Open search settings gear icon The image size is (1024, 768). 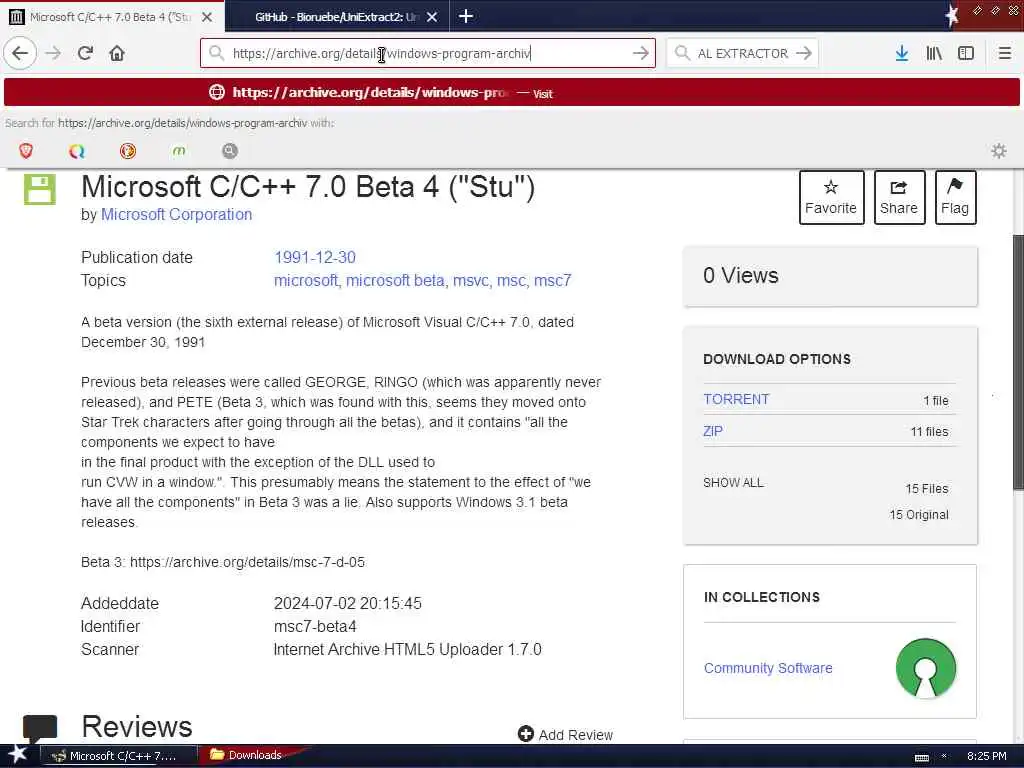coord(999,151)
